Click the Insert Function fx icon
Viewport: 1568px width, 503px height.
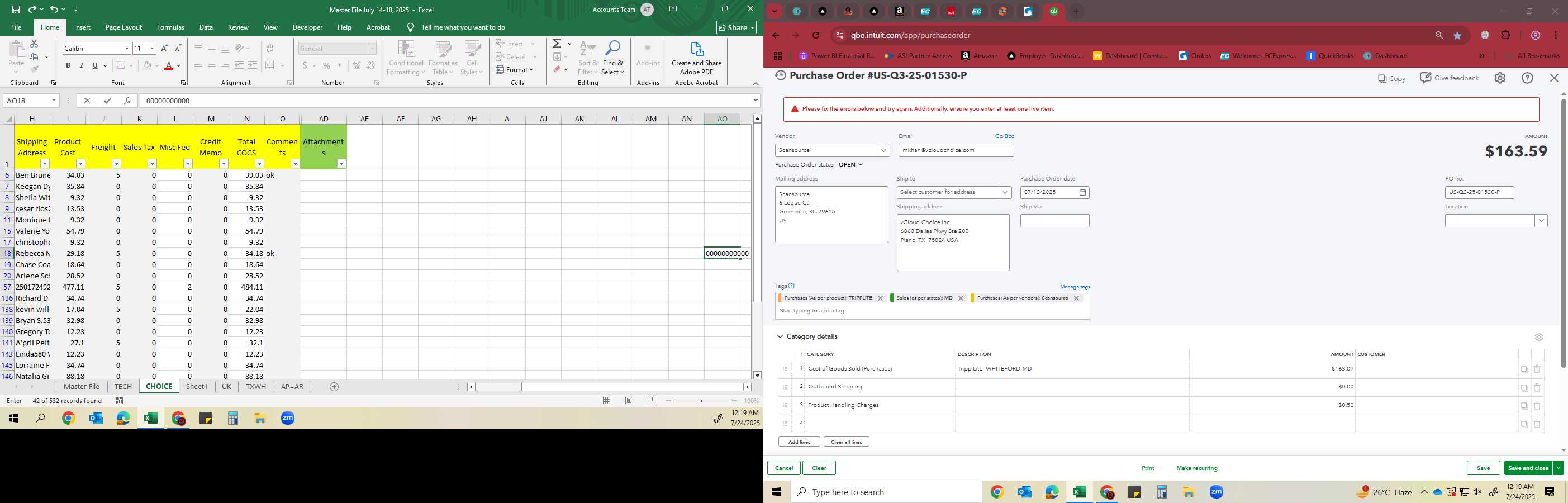pos(127,101)
